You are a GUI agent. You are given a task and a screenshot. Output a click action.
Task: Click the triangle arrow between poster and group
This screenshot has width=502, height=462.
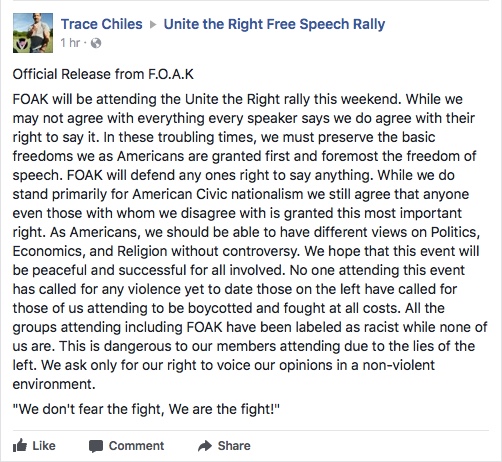pyautogui.click(x=153, y=24)
